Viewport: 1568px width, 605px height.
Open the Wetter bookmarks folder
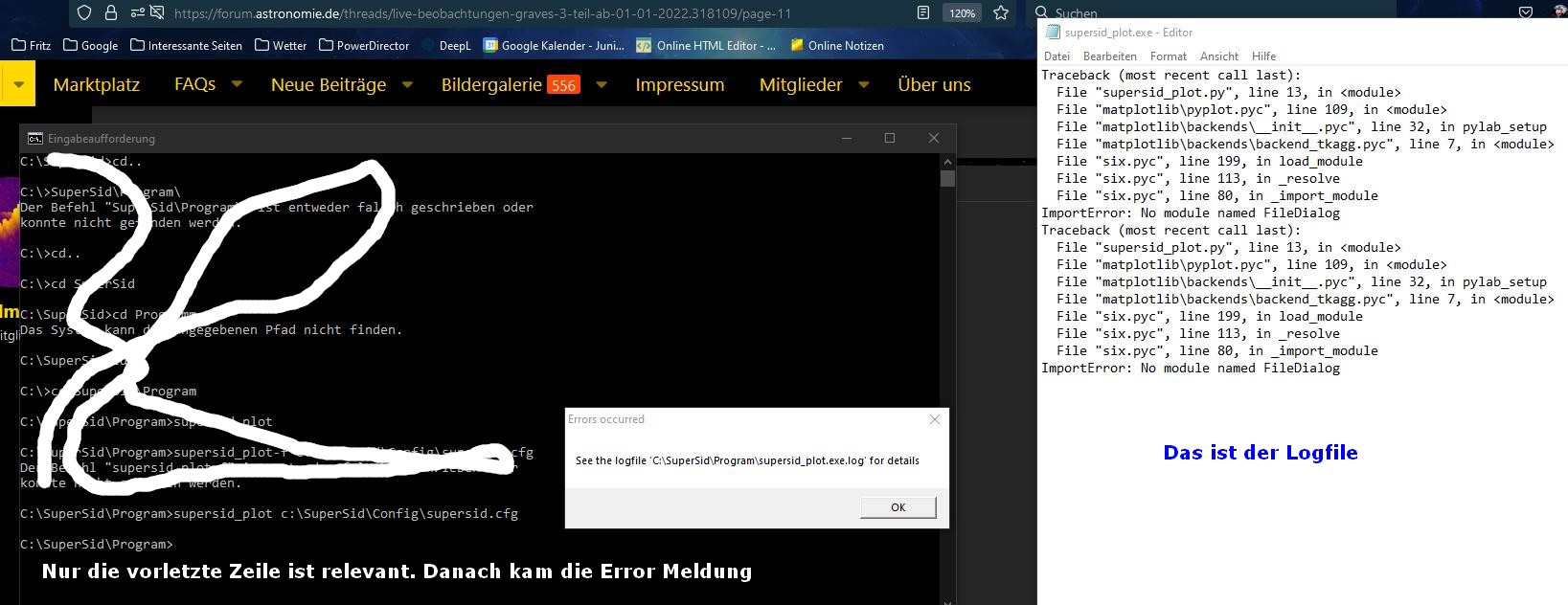point(281,45)
